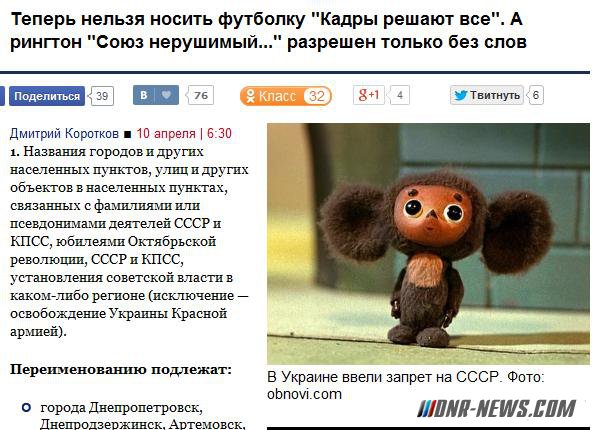The height and width of the screenshot is (430, 596).
Task: Click the Твитнуть tweet button
Action: [487, 95]
